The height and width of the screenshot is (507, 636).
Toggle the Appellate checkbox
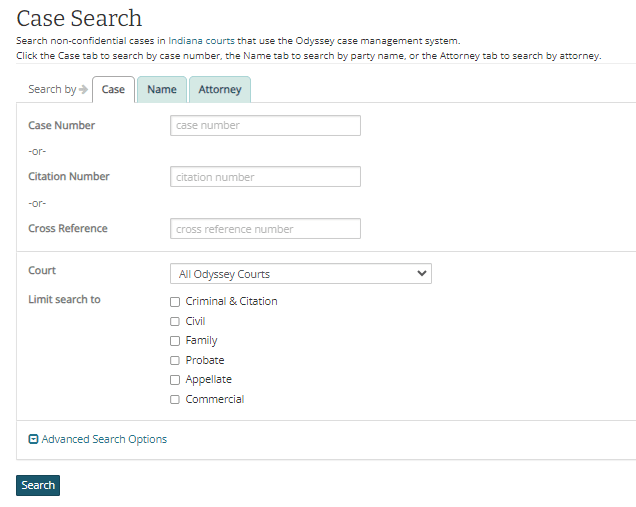(175, 380)
